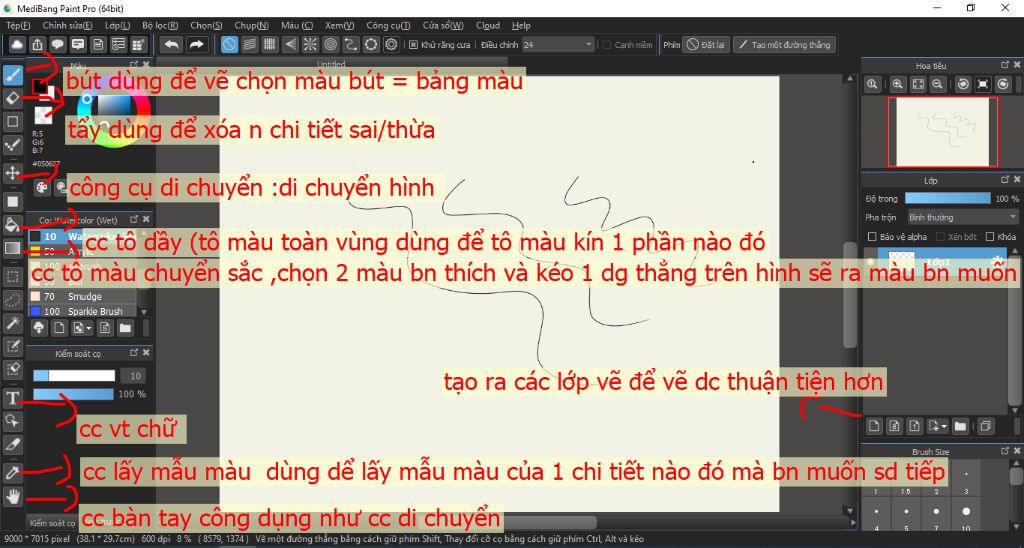Select the Sparkle Brush

pyautogui.click(x=83, y=312)
